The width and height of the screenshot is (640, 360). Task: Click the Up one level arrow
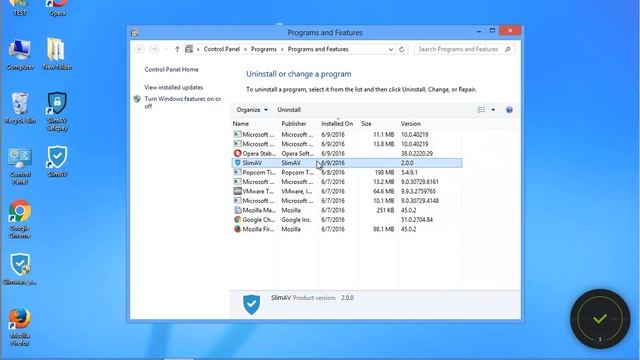tap(177, 49)
